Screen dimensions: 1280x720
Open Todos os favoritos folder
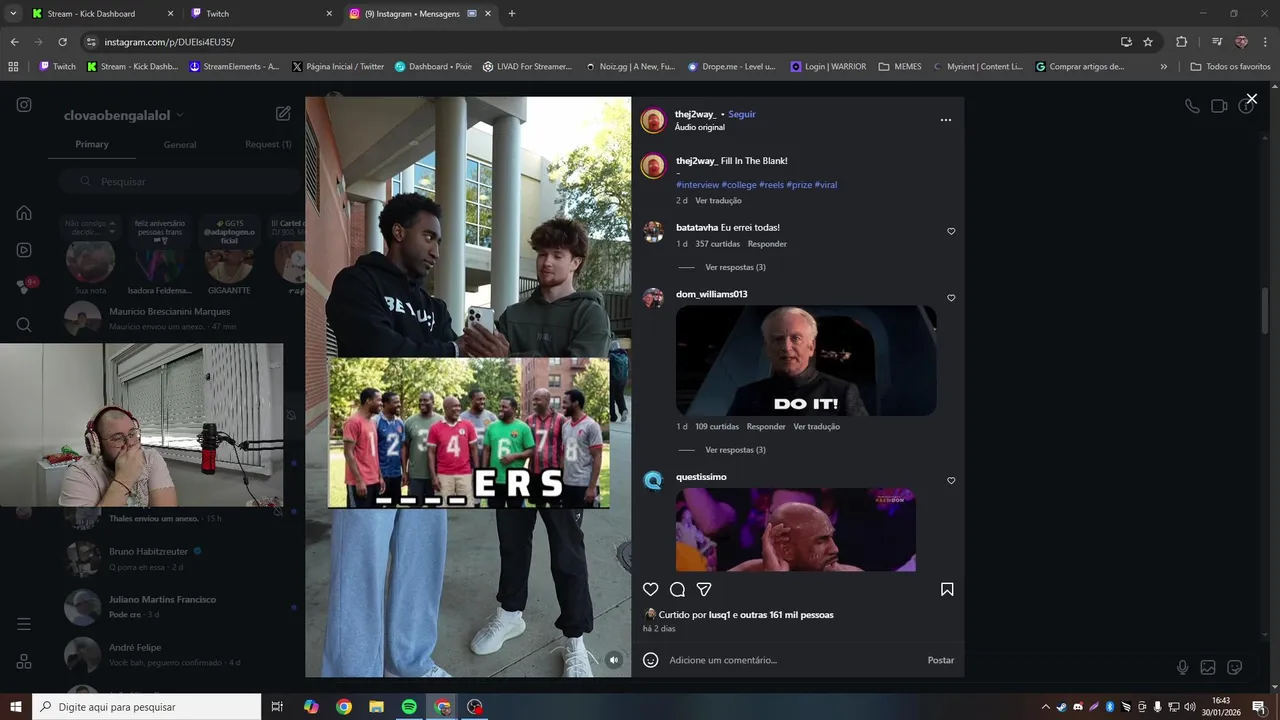[1231, 67]
